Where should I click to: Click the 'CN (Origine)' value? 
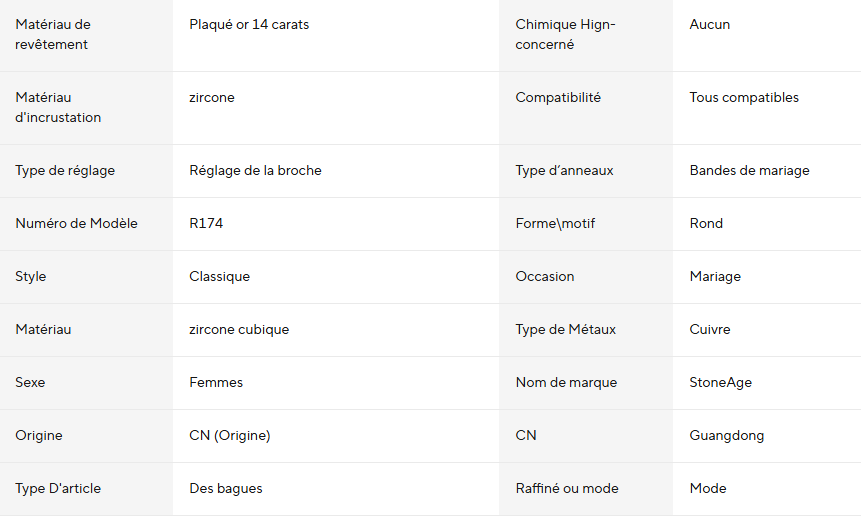(229, 436)
